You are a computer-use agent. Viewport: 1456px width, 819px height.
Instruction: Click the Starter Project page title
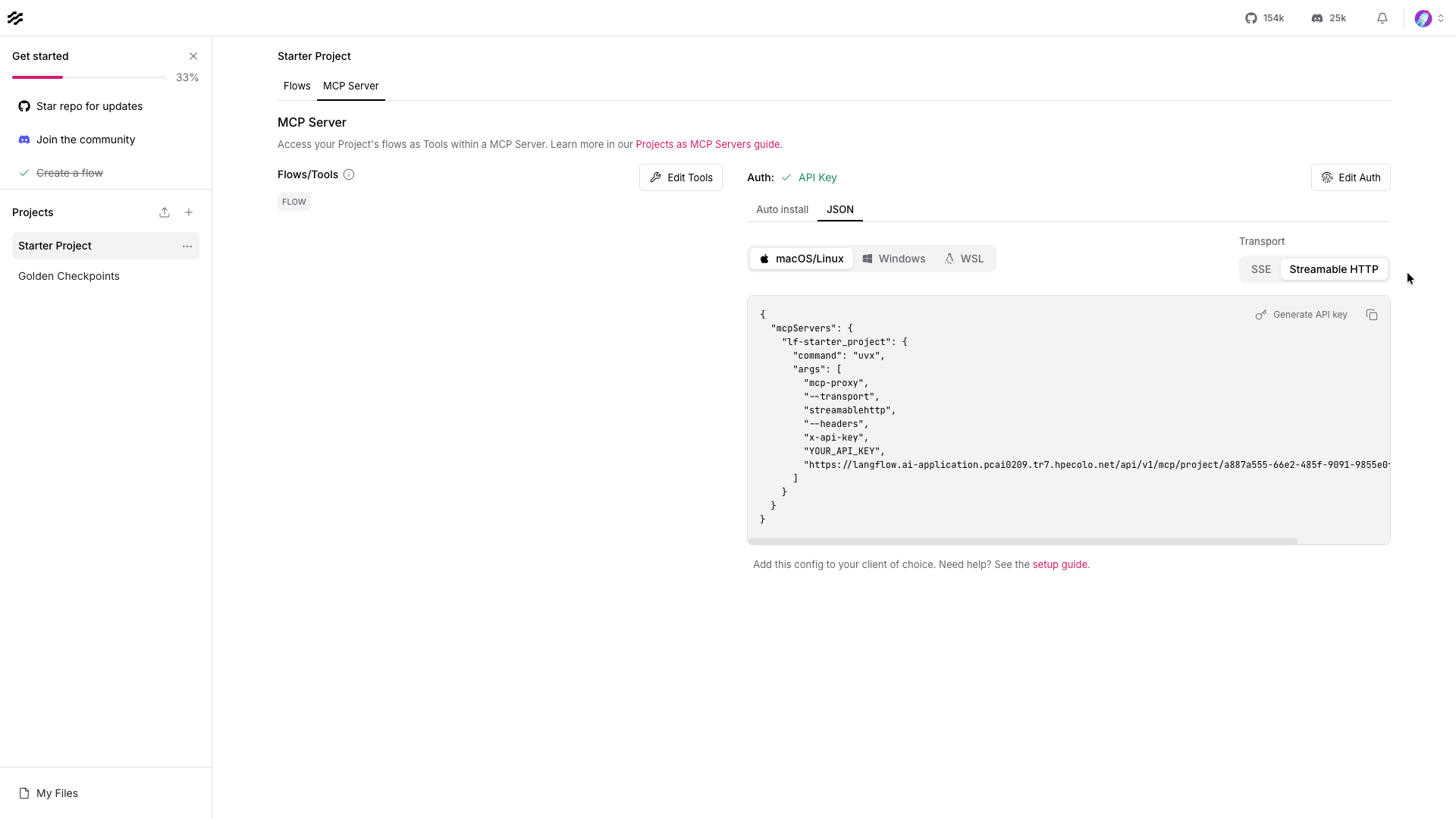pyautogui.click(x=314, y=56)
